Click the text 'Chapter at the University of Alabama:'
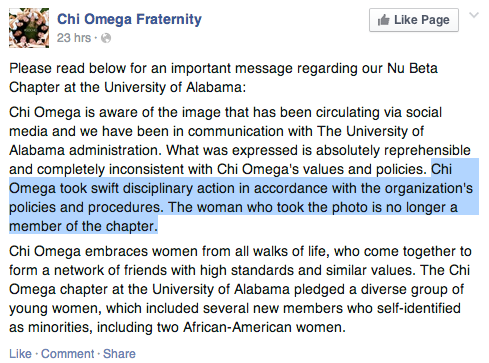Image resolution: width=489 pixels, height=363 pixels. tap(127, 87)
